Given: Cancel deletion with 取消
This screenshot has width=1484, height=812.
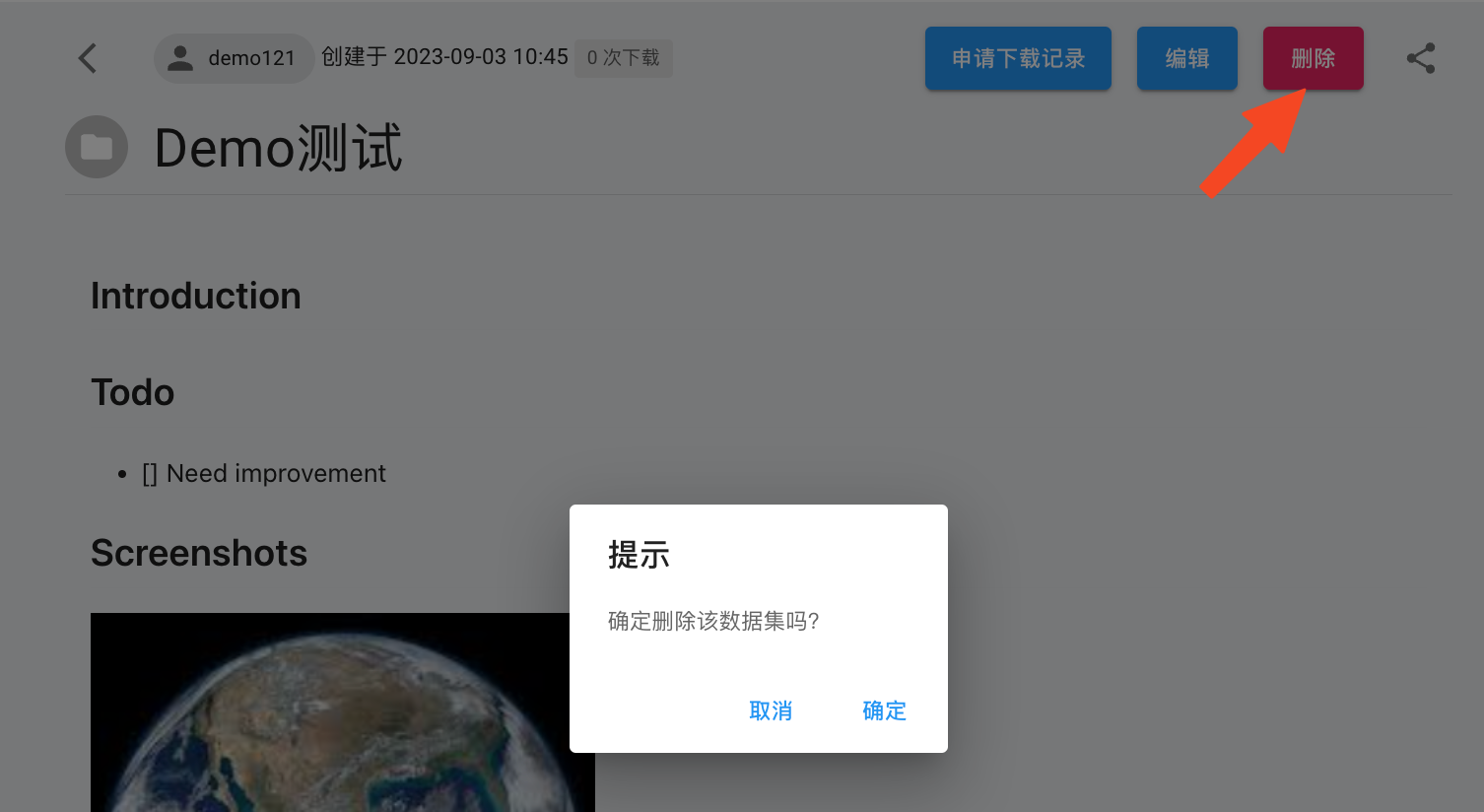Looking at the screenshot, I should click(771, 710).
